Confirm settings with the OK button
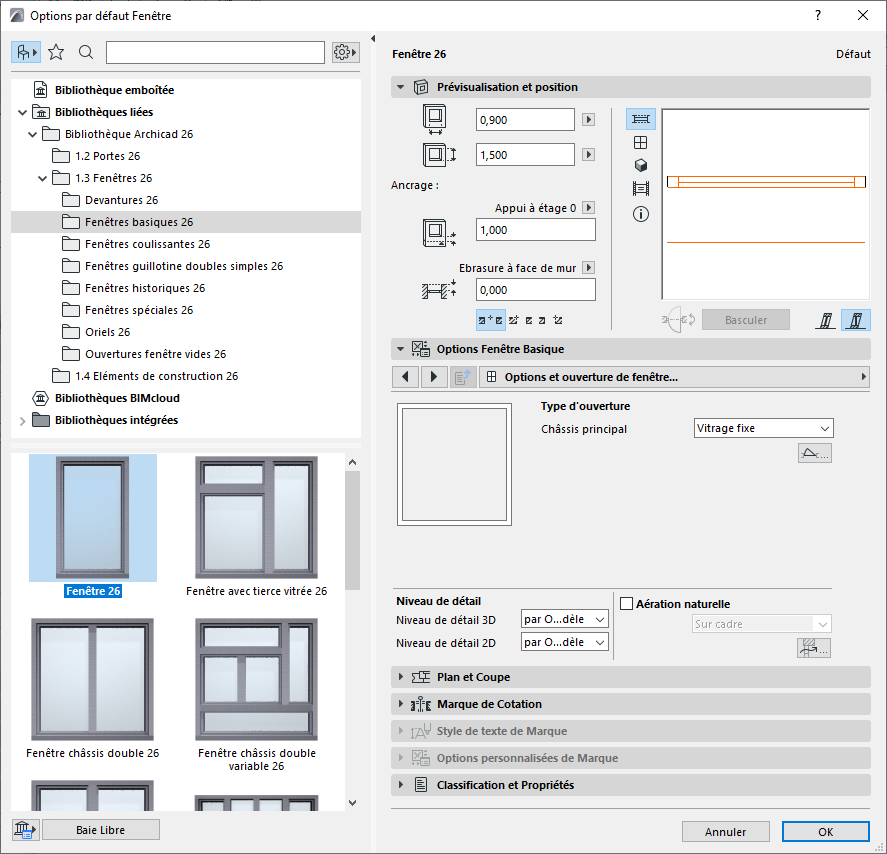This screenshot has width=887, height=854. 825,831
